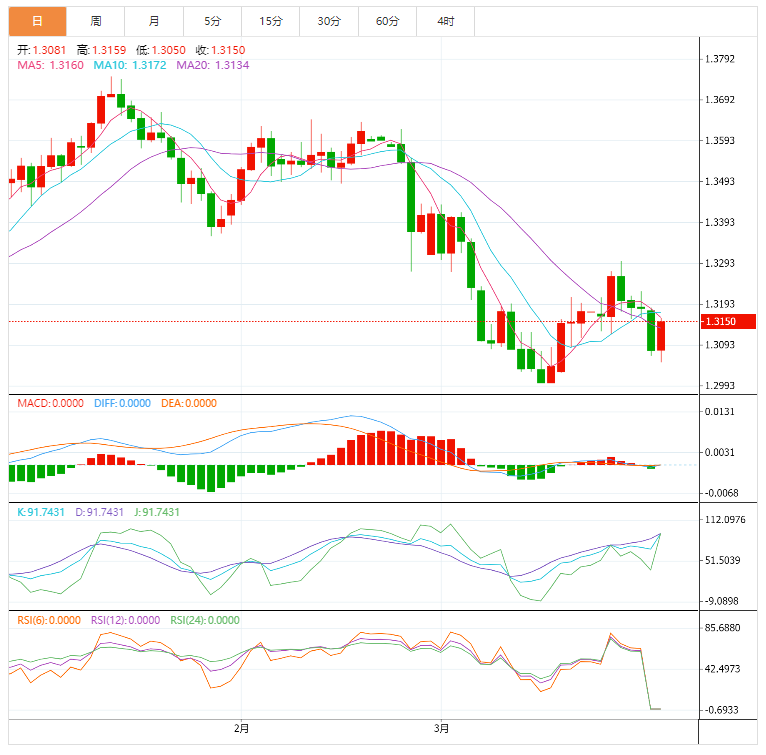Click the RSI(12):0.0000 label
The image size is (766, 755).
[x=126, y=620]
